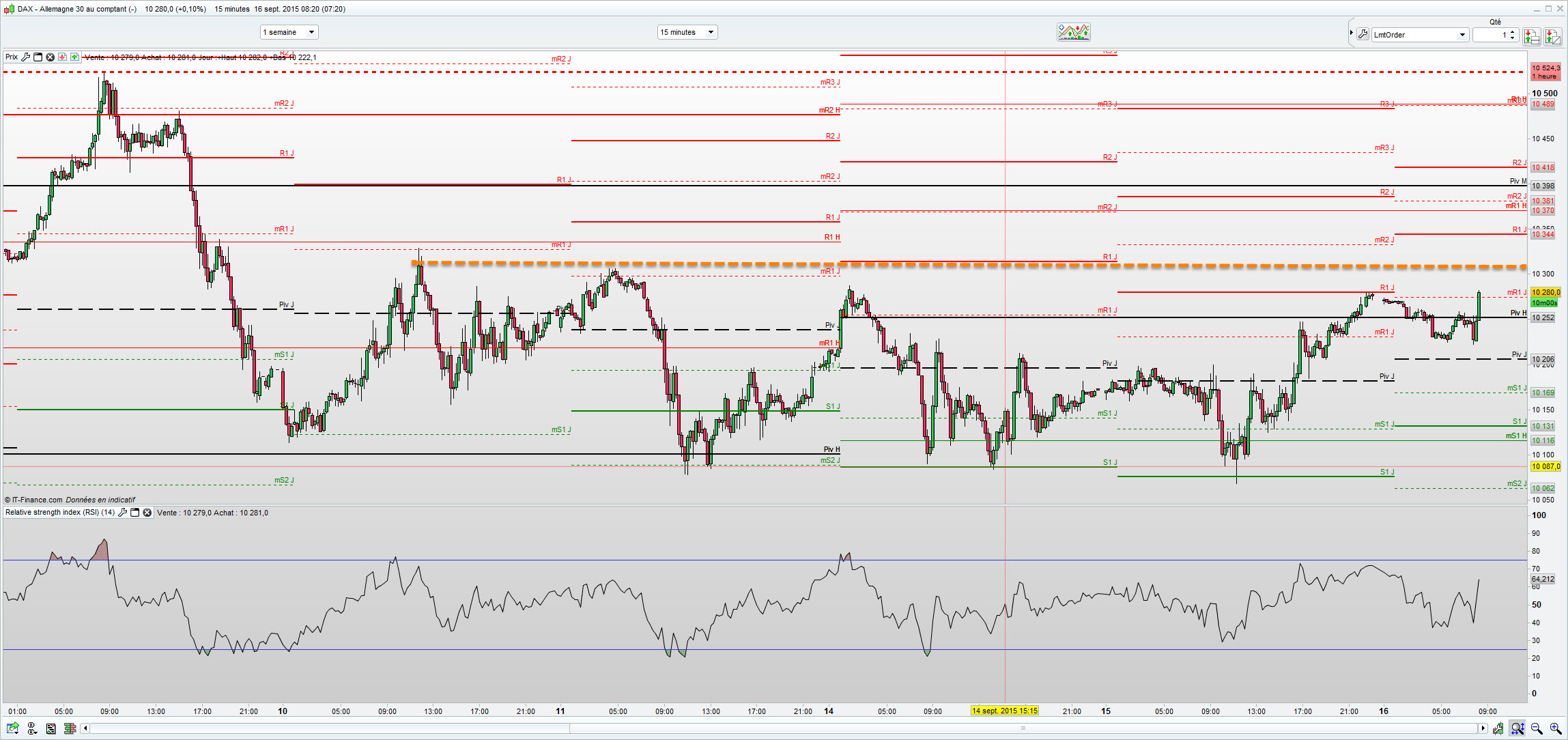Toggle the trade list icon bottom left

tap(51, 728)
